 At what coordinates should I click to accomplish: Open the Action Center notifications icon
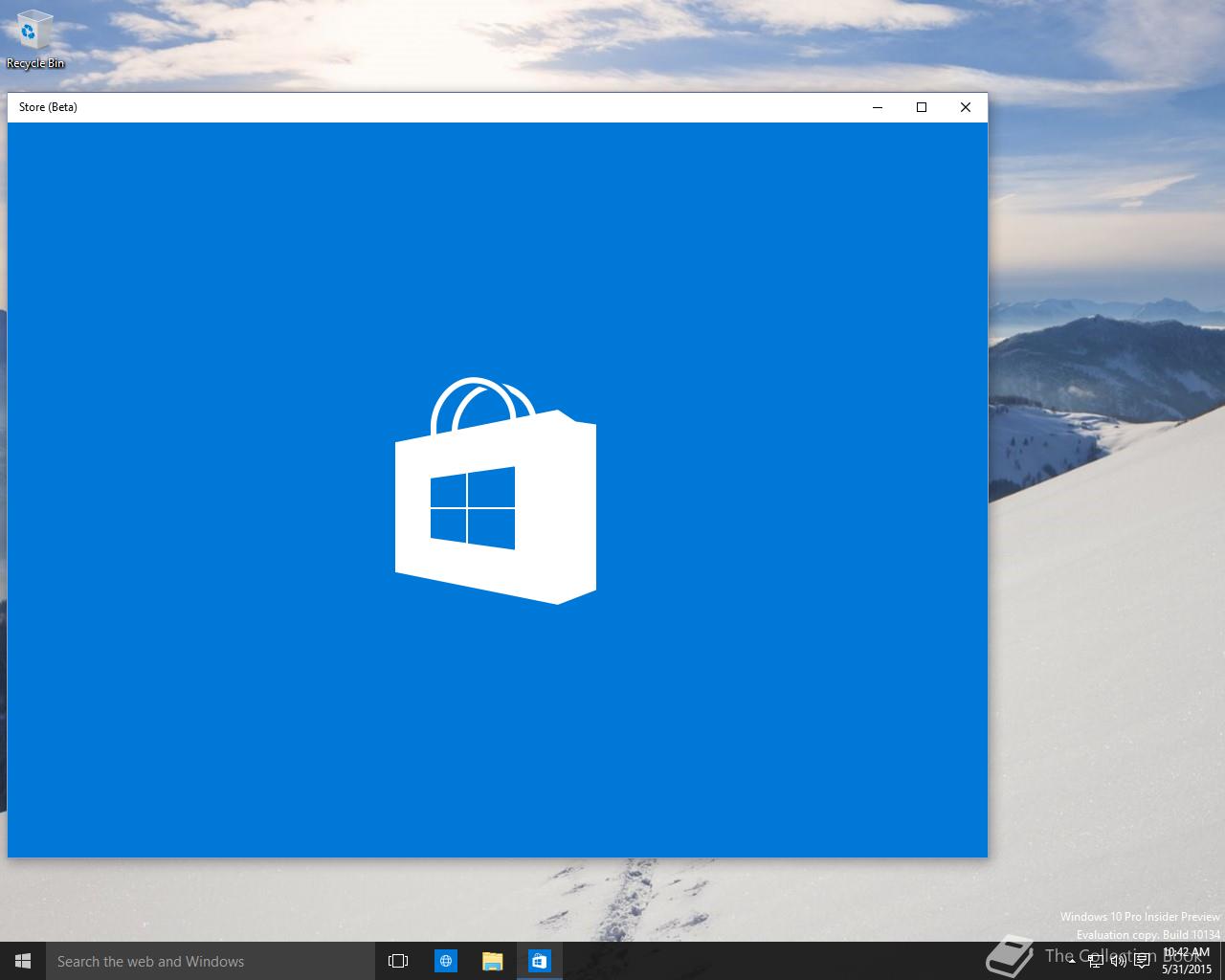click(x=1142, y=961)
